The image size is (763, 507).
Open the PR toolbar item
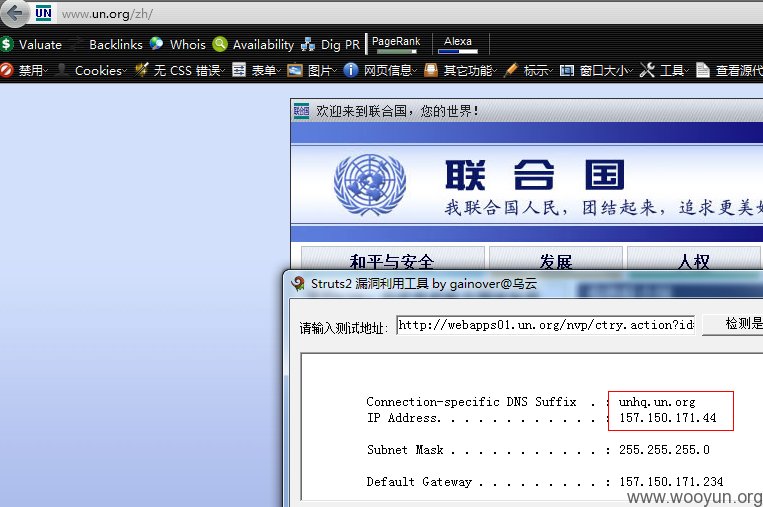[352, 45]
